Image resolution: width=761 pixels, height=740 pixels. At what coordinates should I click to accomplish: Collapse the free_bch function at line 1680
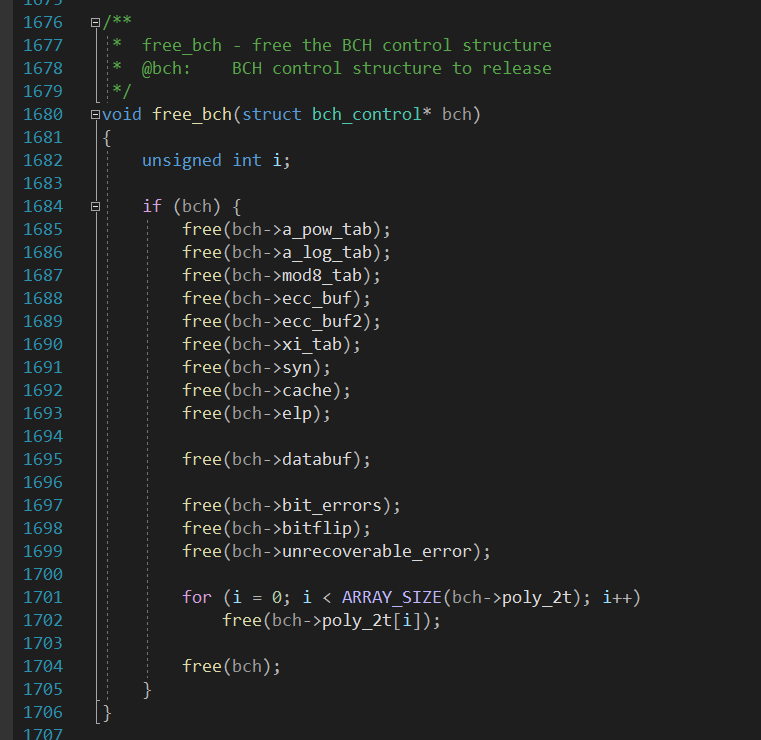(95, 115)
